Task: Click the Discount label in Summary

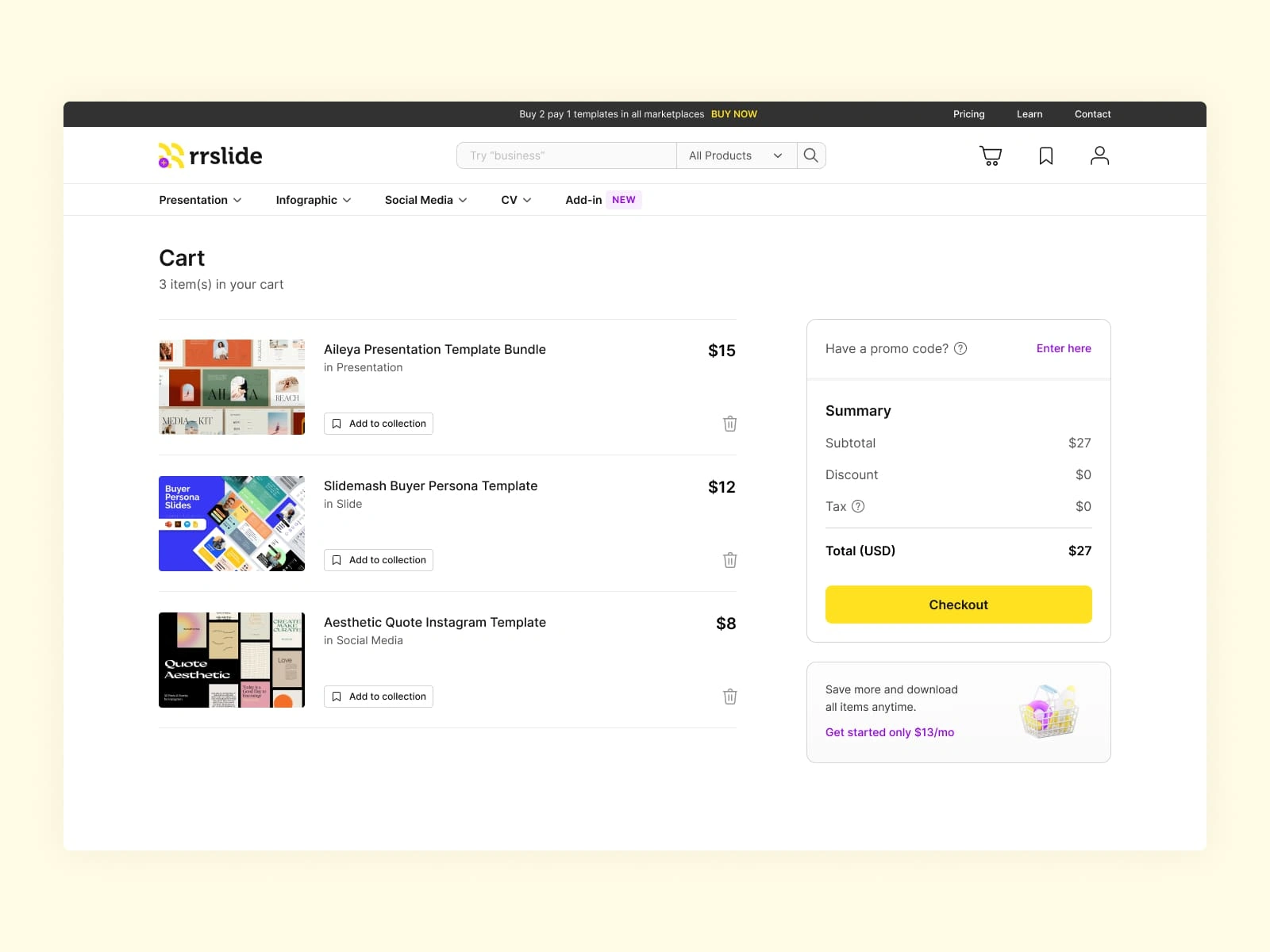Action: pyautogui.click(x=852, y=474)
